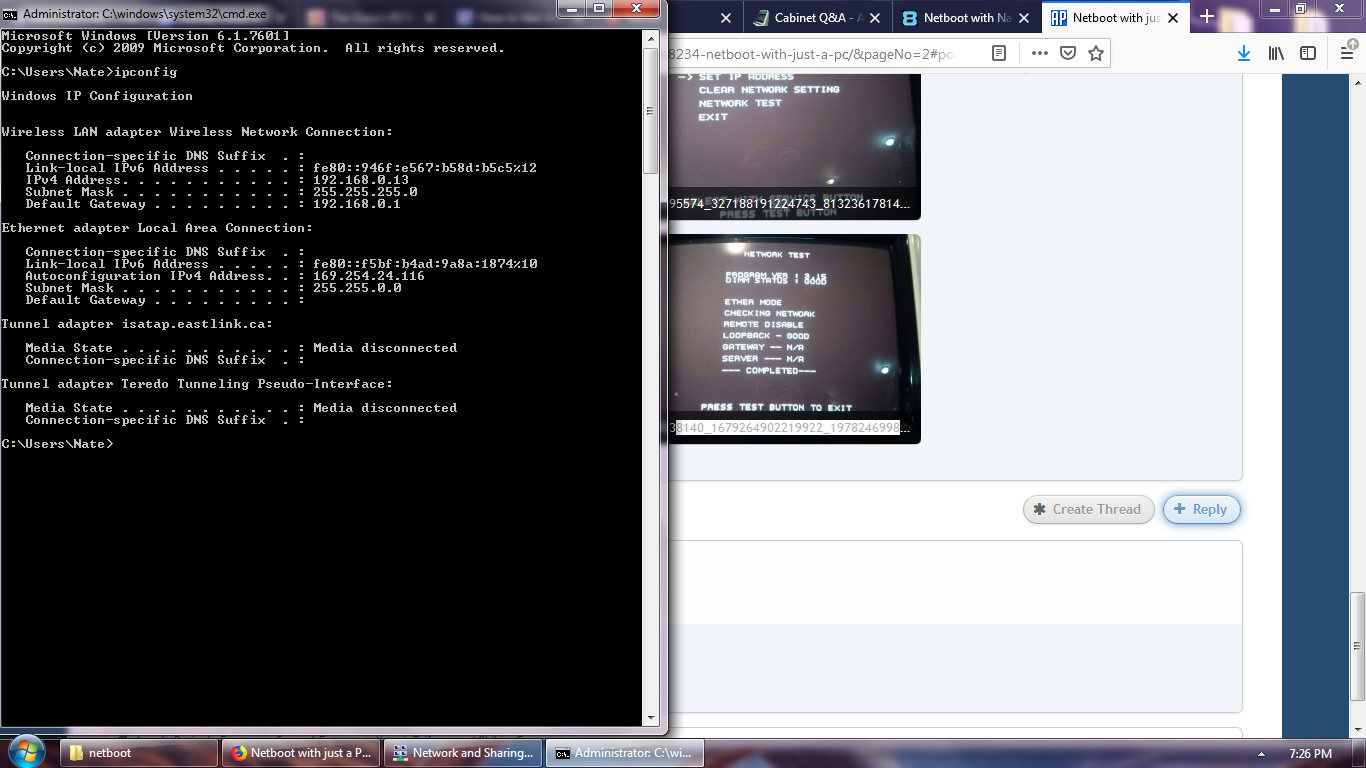The height and width of the screenshot is (768, 1366).
Task: Open Firefox Library icon
Action: [1276, 54]
